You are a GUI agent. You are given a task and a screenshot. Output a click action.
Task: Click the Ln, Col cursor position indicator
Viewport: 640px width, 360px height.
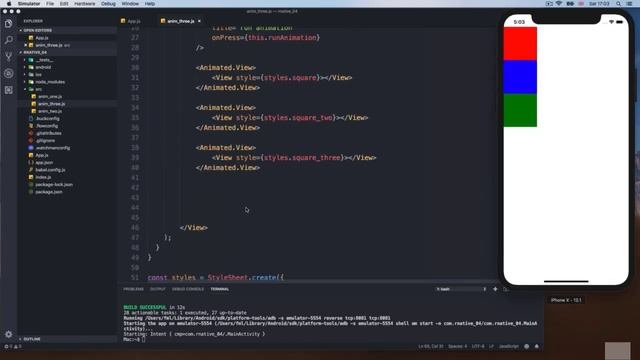(431, 347)
